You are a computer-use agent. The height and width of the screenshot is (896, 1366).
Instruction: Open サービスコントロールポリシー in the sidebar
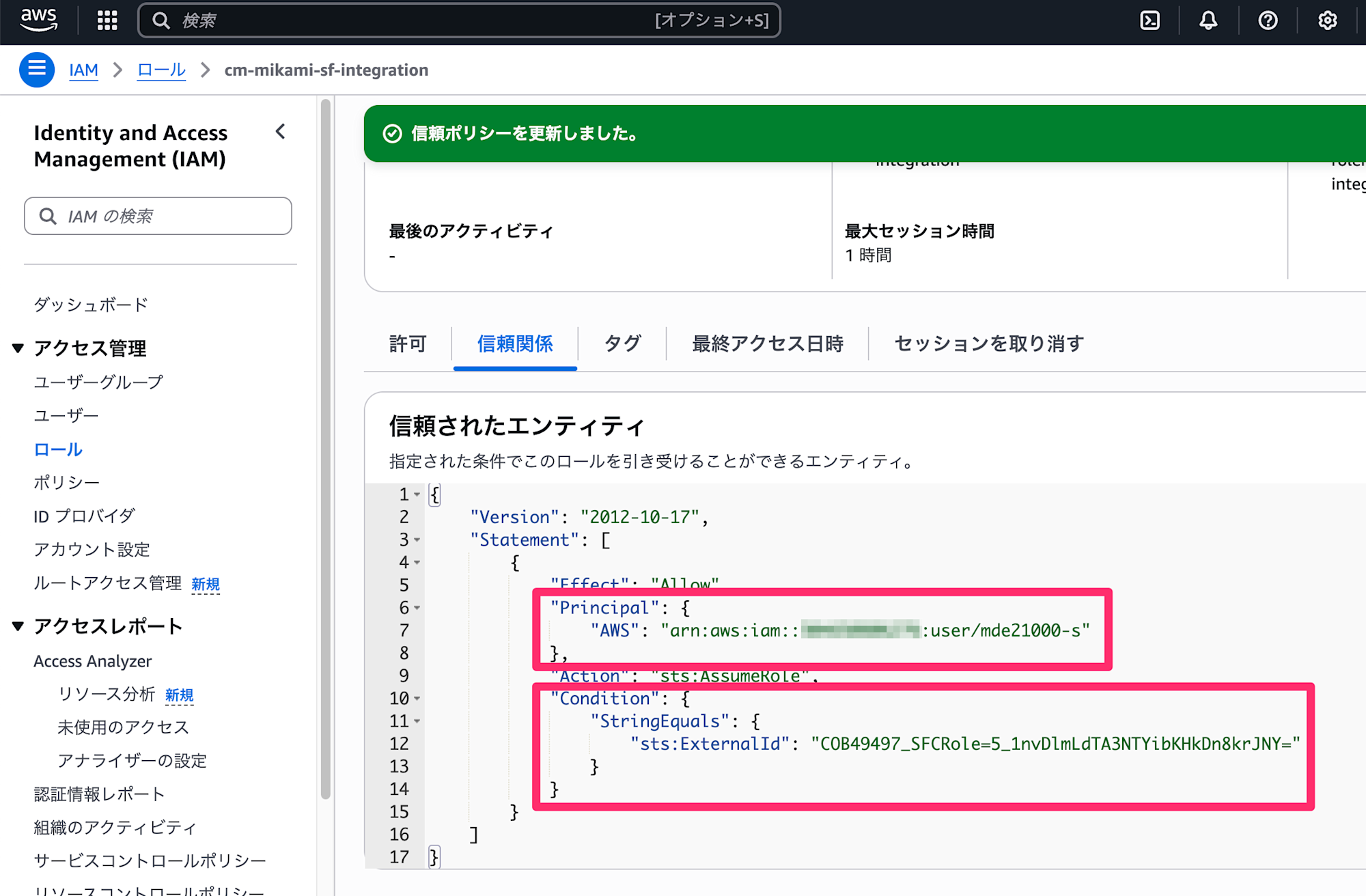click(x=150, y=861)
